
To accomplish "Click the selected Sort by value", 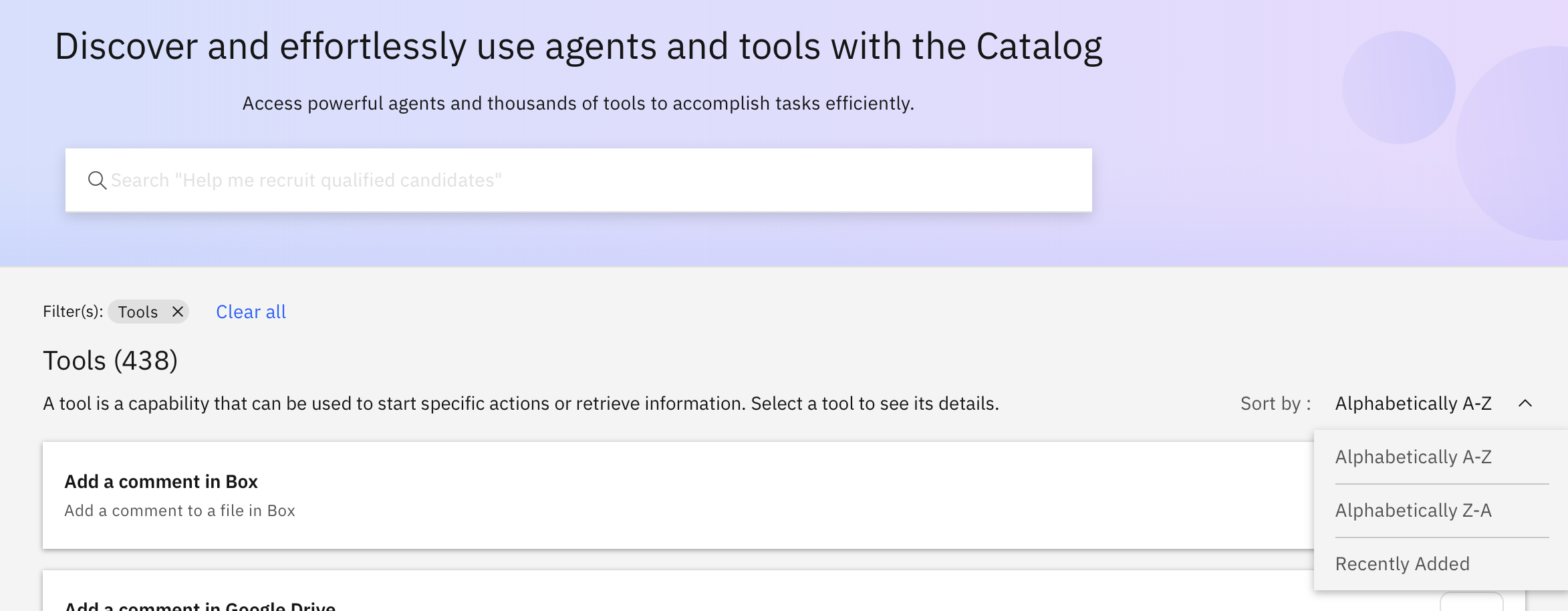I will [1413, 404].
